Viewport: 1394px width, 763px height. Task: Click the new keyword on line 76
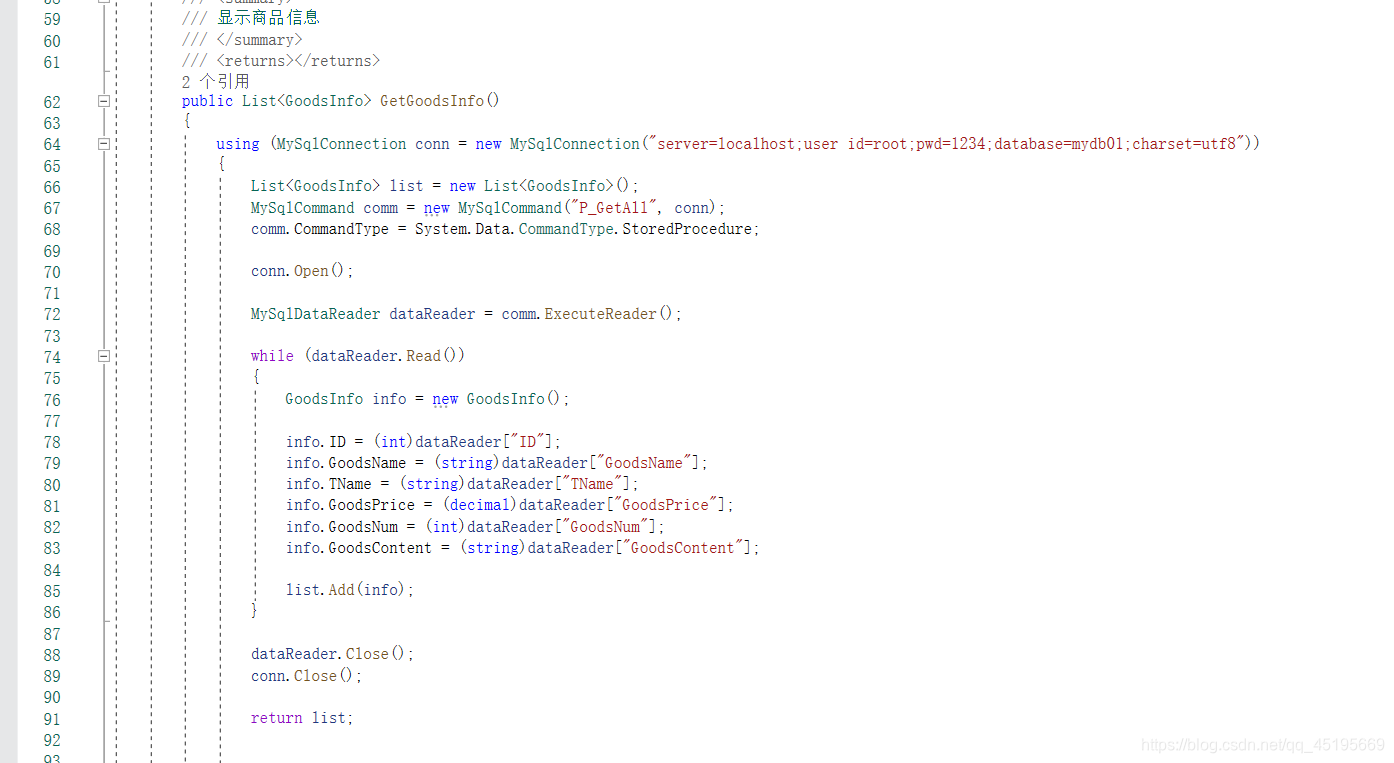click(445, 399)
